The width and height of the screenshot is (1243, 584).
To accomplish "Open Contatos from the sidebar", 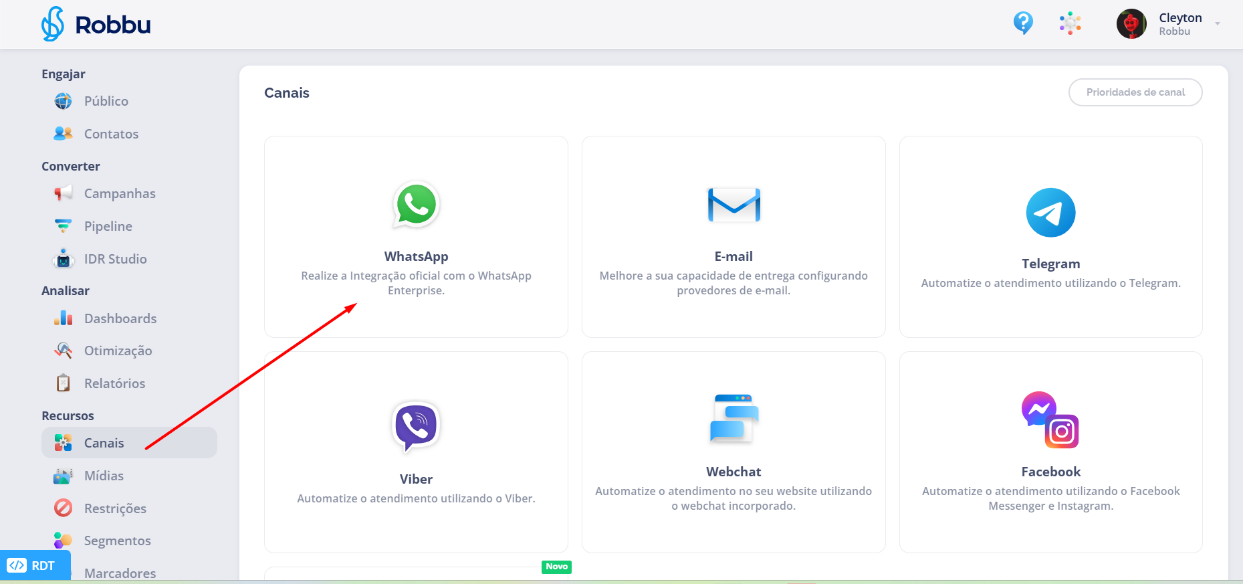I will 111,134.
